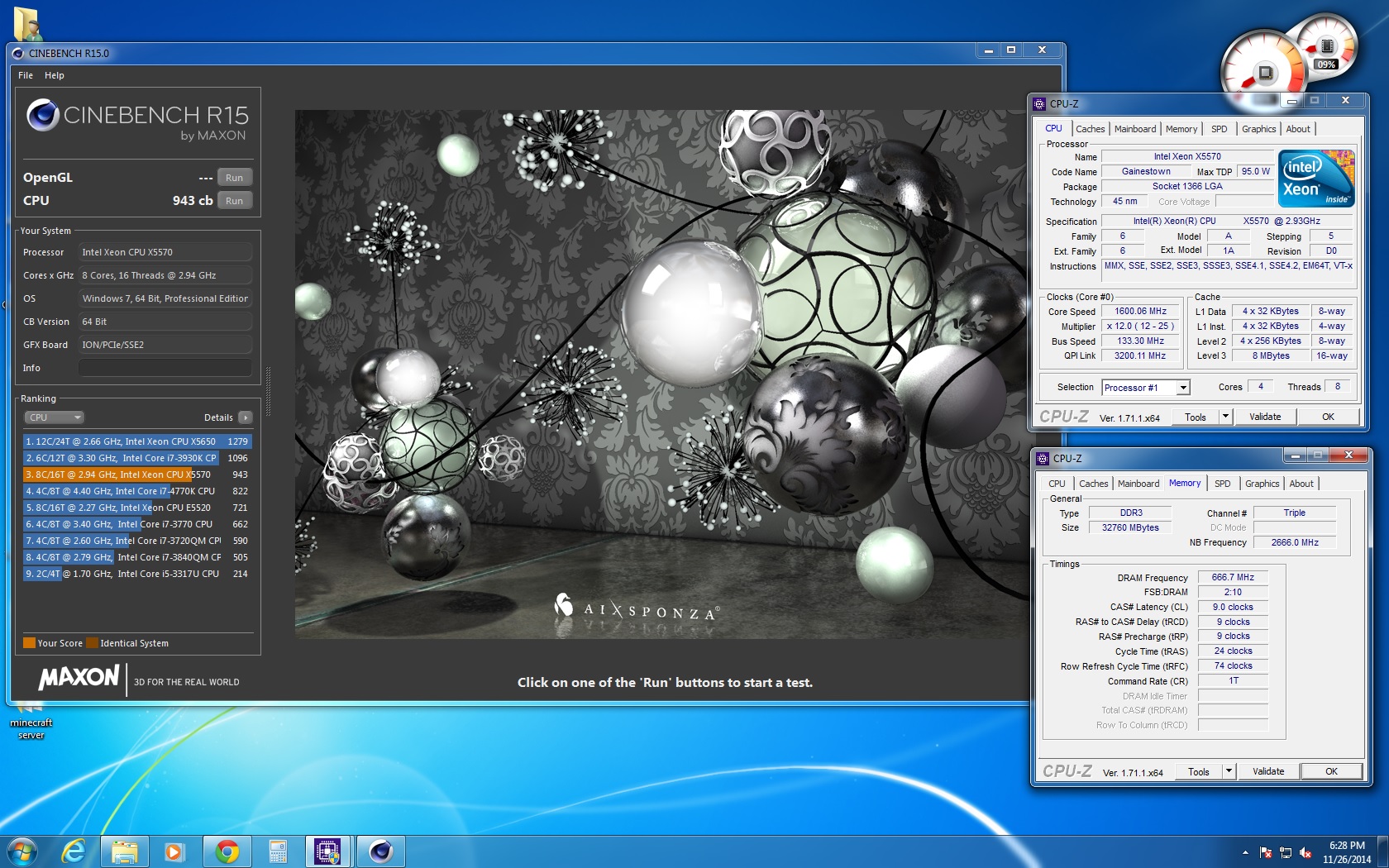Click the CPU meter gauge gadget
1389x868 pixels.
click(1263, 72)
